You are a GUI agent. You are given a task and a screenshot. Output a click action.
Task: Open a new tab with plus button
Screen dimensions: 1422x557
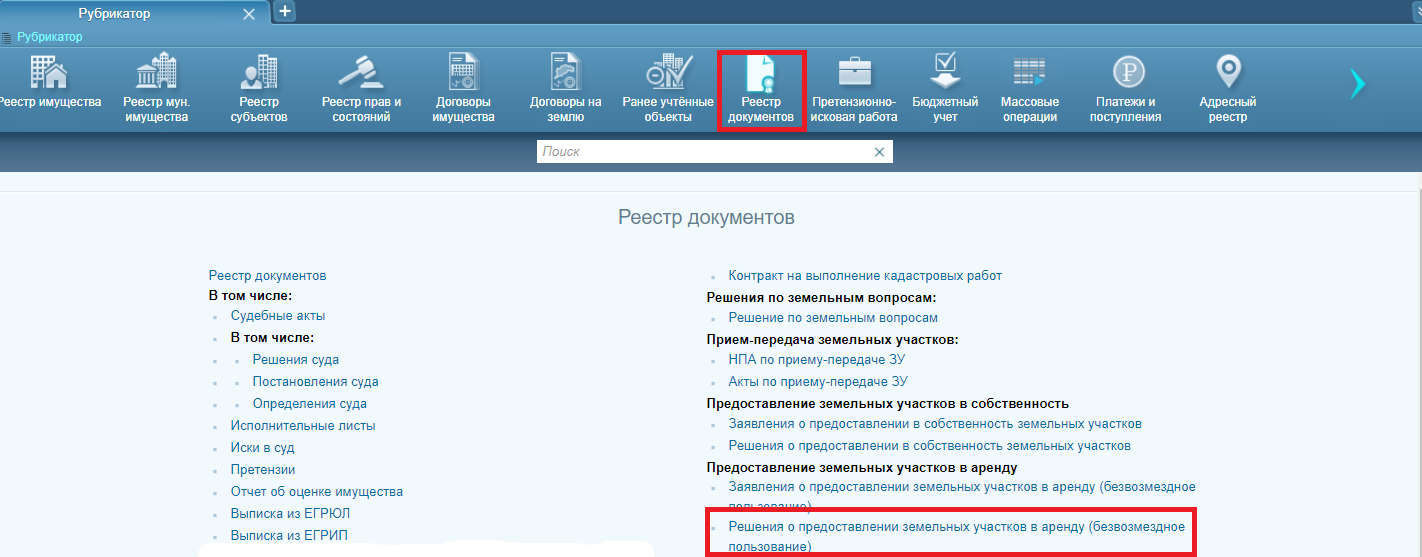[x=285, y=11]
